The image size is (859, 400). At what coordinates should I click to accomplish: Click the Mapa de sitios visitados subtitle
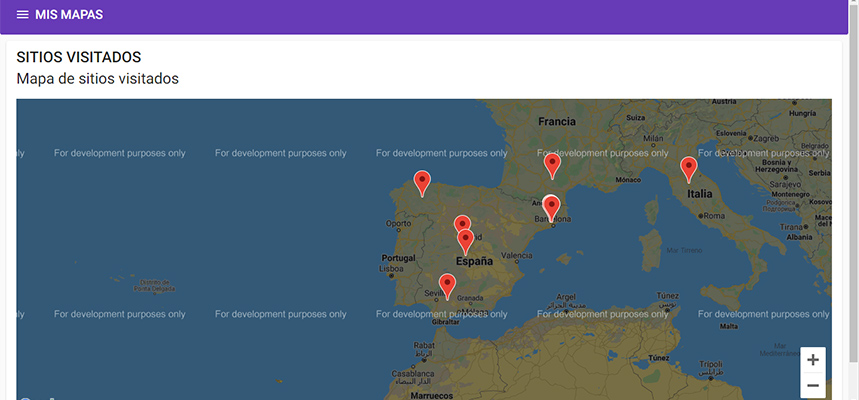(97, 78)
